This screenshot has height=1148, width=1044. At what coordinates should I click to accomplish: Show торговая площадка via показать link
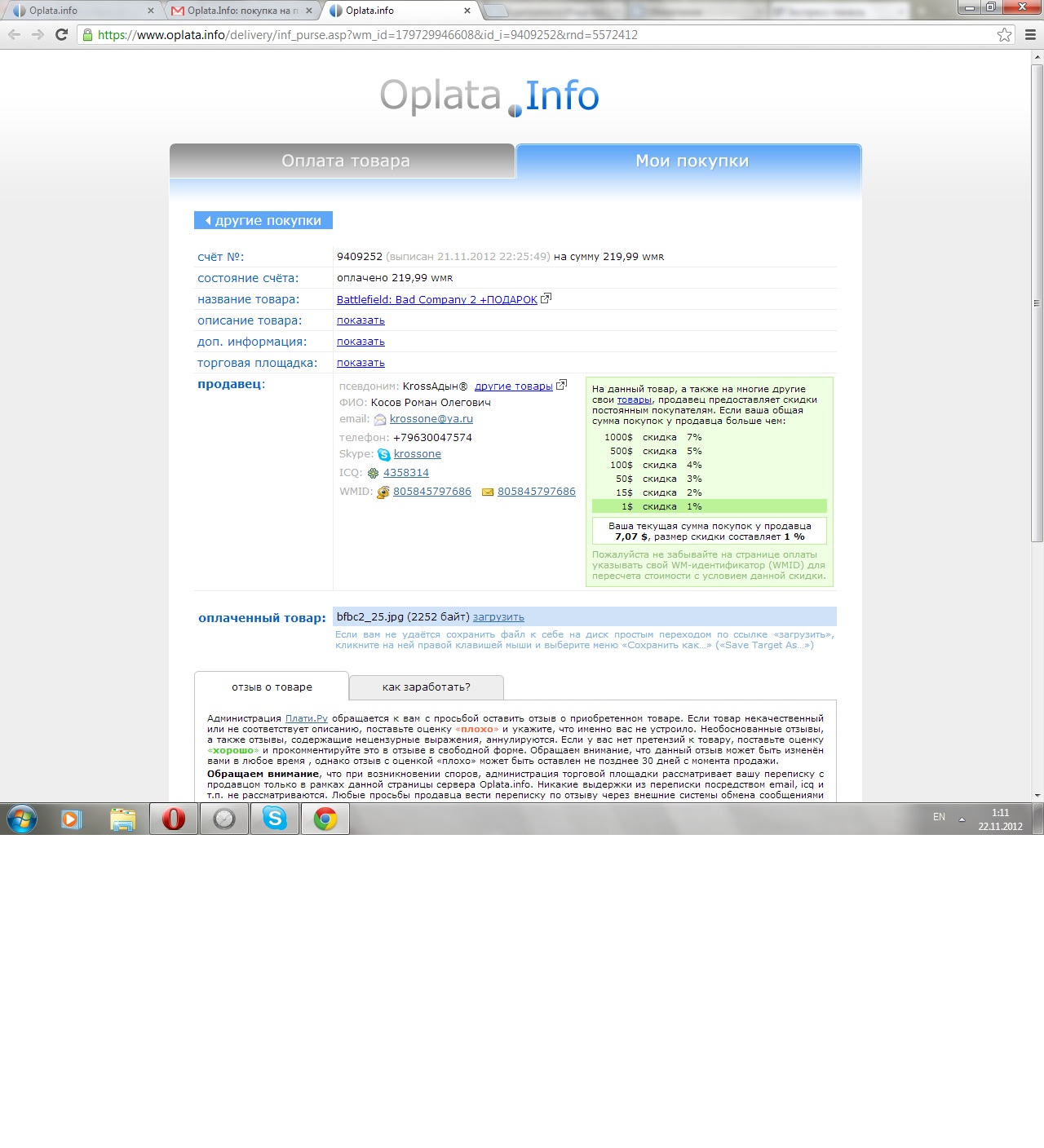click(361, 363)
